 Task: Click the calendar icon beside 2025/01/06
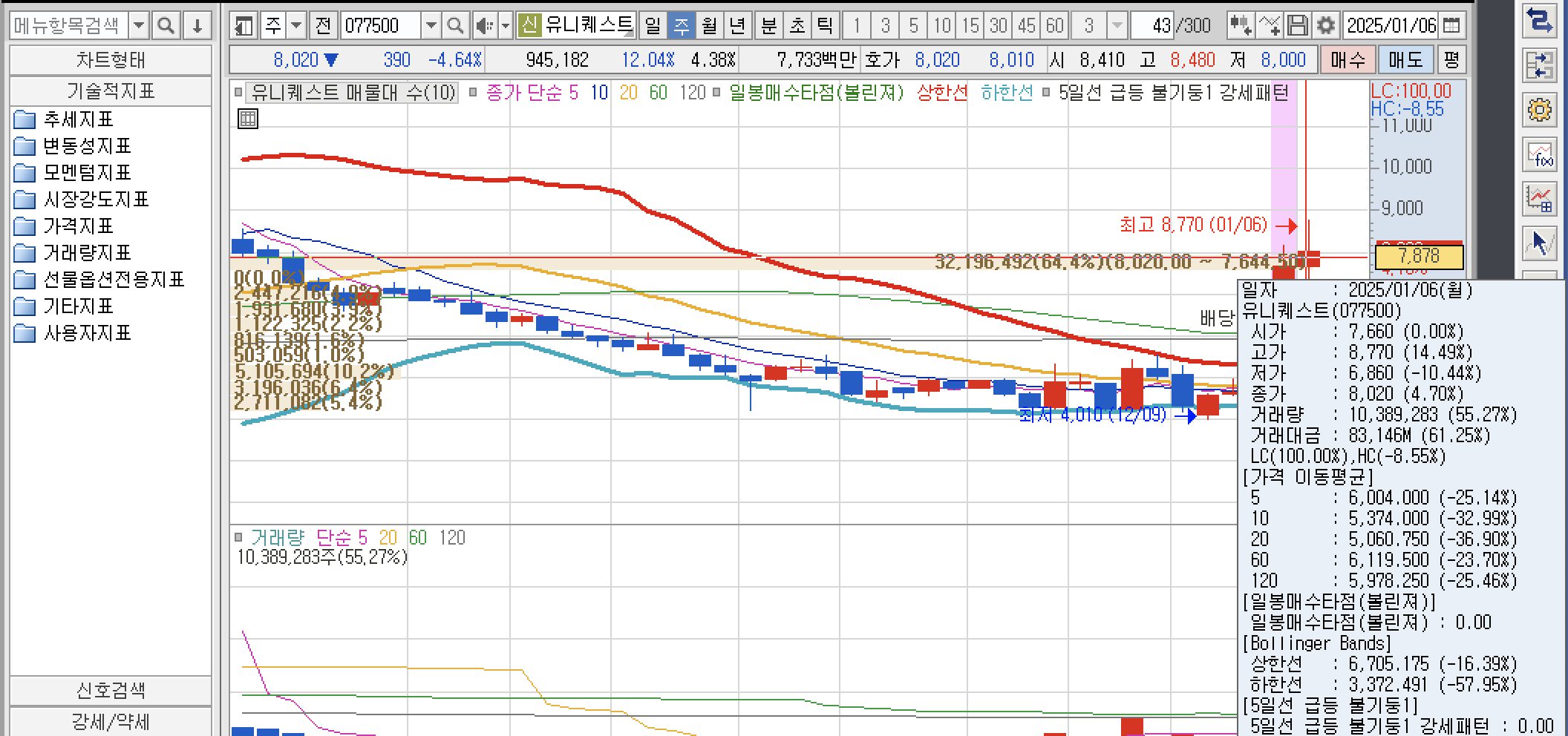1452,26
